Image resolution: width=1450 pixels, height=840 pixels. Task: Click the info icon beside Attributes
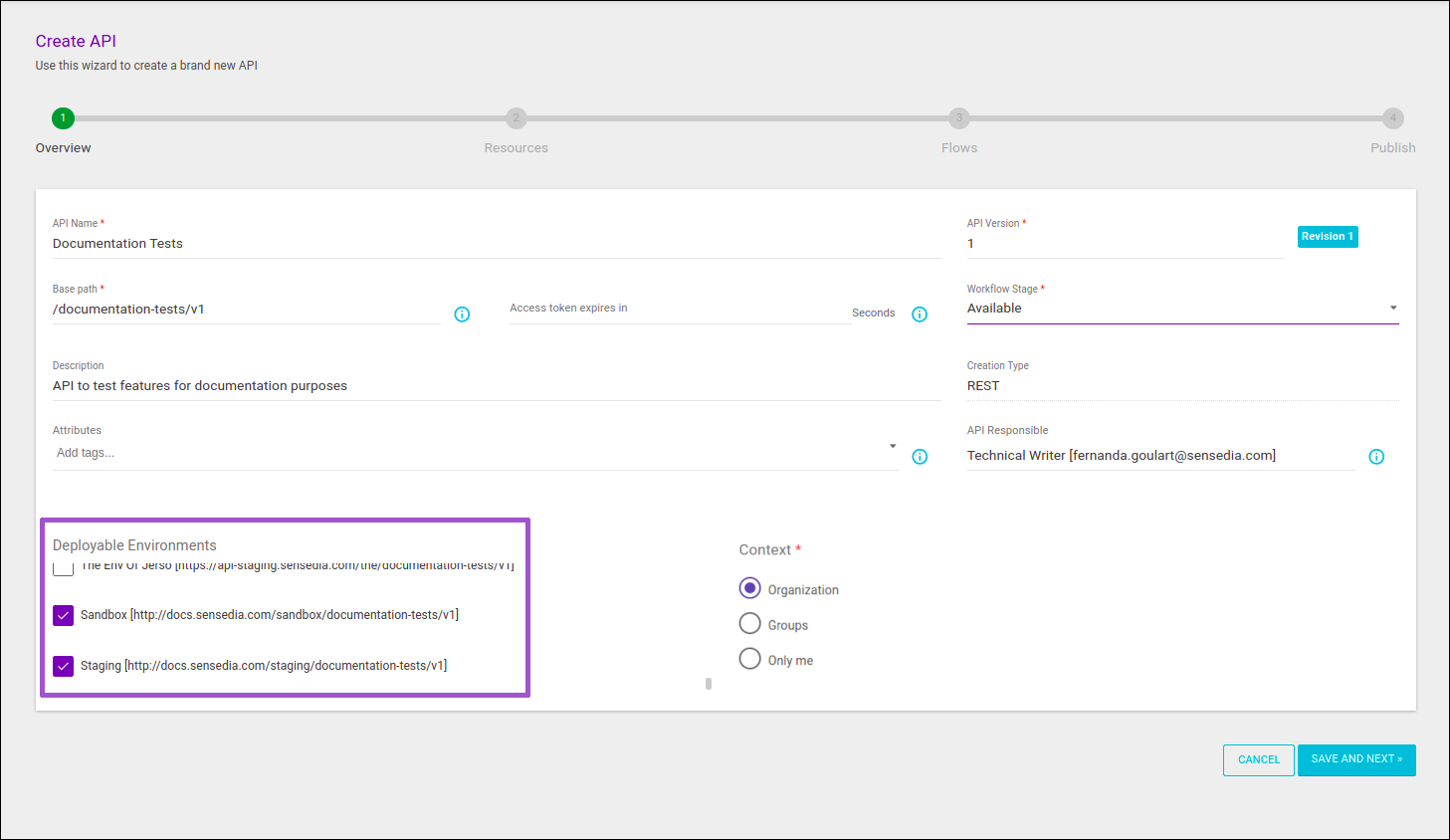[919, 456]
